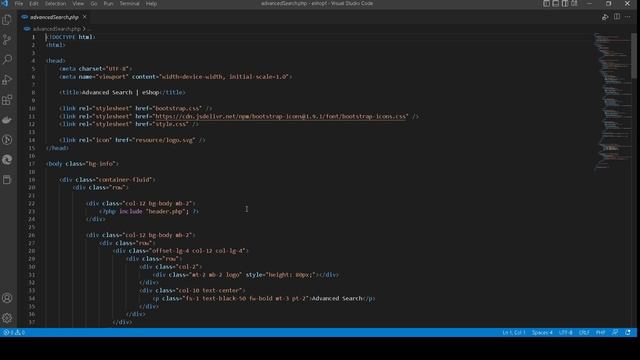The image size is (640, 360).
Task: Click "bootstrap.css" href on line 10
Action: (x=177, y=108)
